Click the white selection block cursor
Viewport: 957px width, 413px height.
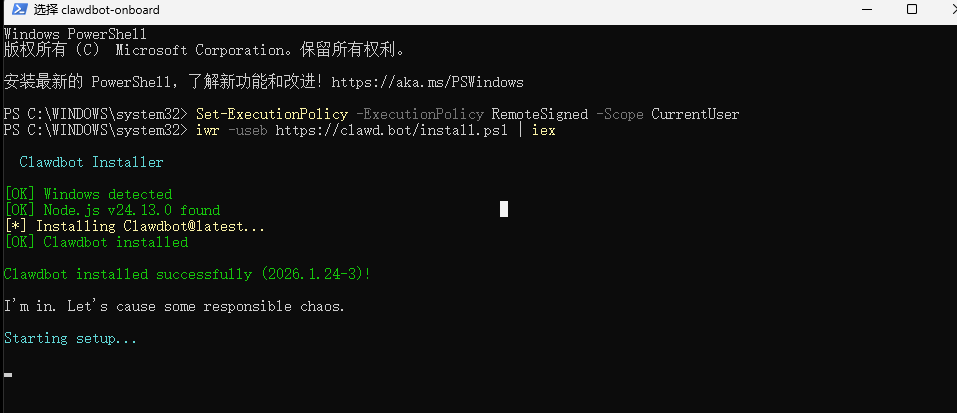point(504,209)
